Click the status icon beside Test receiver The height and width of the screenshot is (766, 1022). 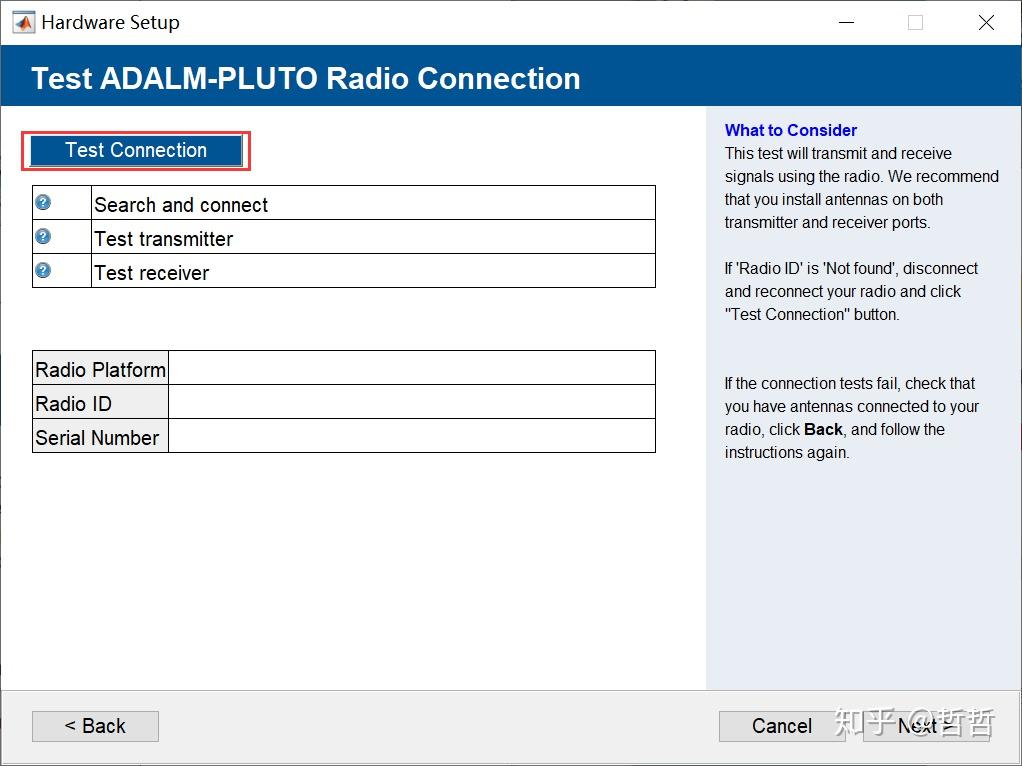coord(43,270)
